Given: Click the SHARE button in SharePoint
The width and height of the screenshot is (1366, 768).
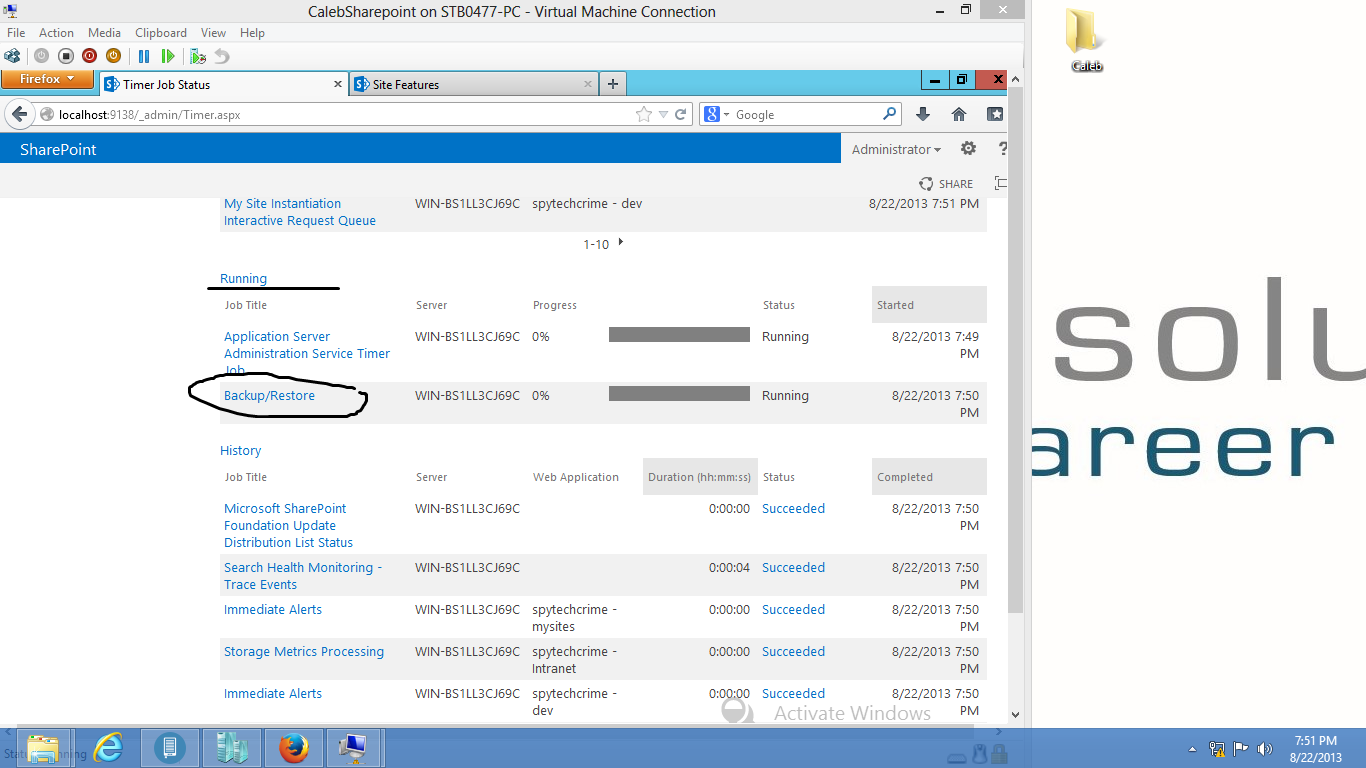Looking at the screenshot, I should click(946, 184).
